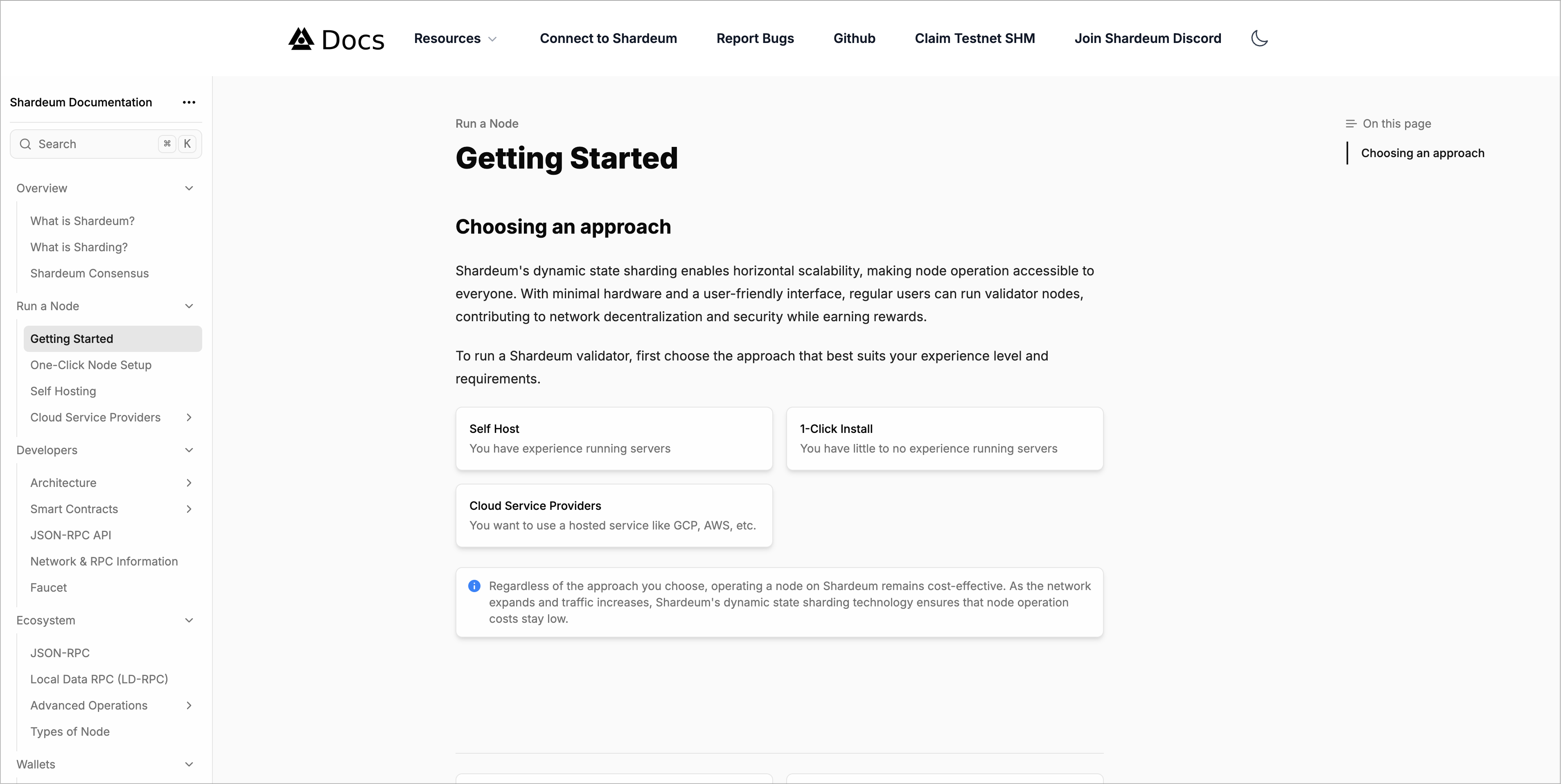Image resolution: width=1561 pixels, height=784 pixels.
Task: Go to Report Bugs in the top nav
Action: 755,39
